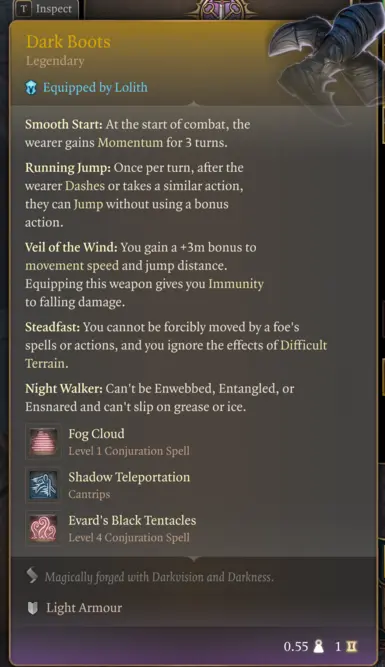The width and height of the screenshot is (385, 667).
Task: Click the Light Armour shield icon
Action: (32, 608)
